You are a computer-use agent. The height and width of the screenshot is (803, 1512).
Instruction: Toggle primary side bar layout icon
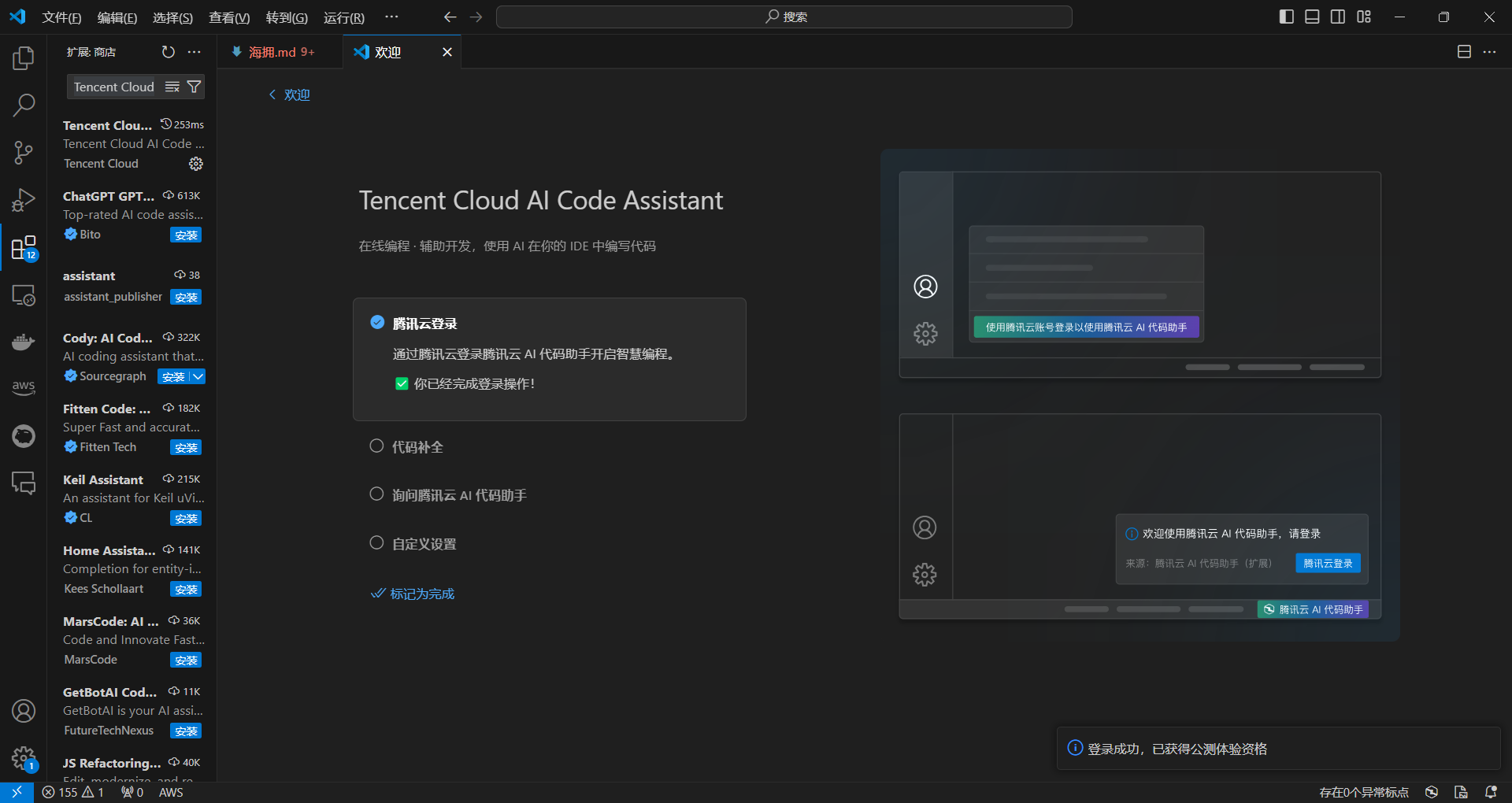click(x=1287, y=17)
